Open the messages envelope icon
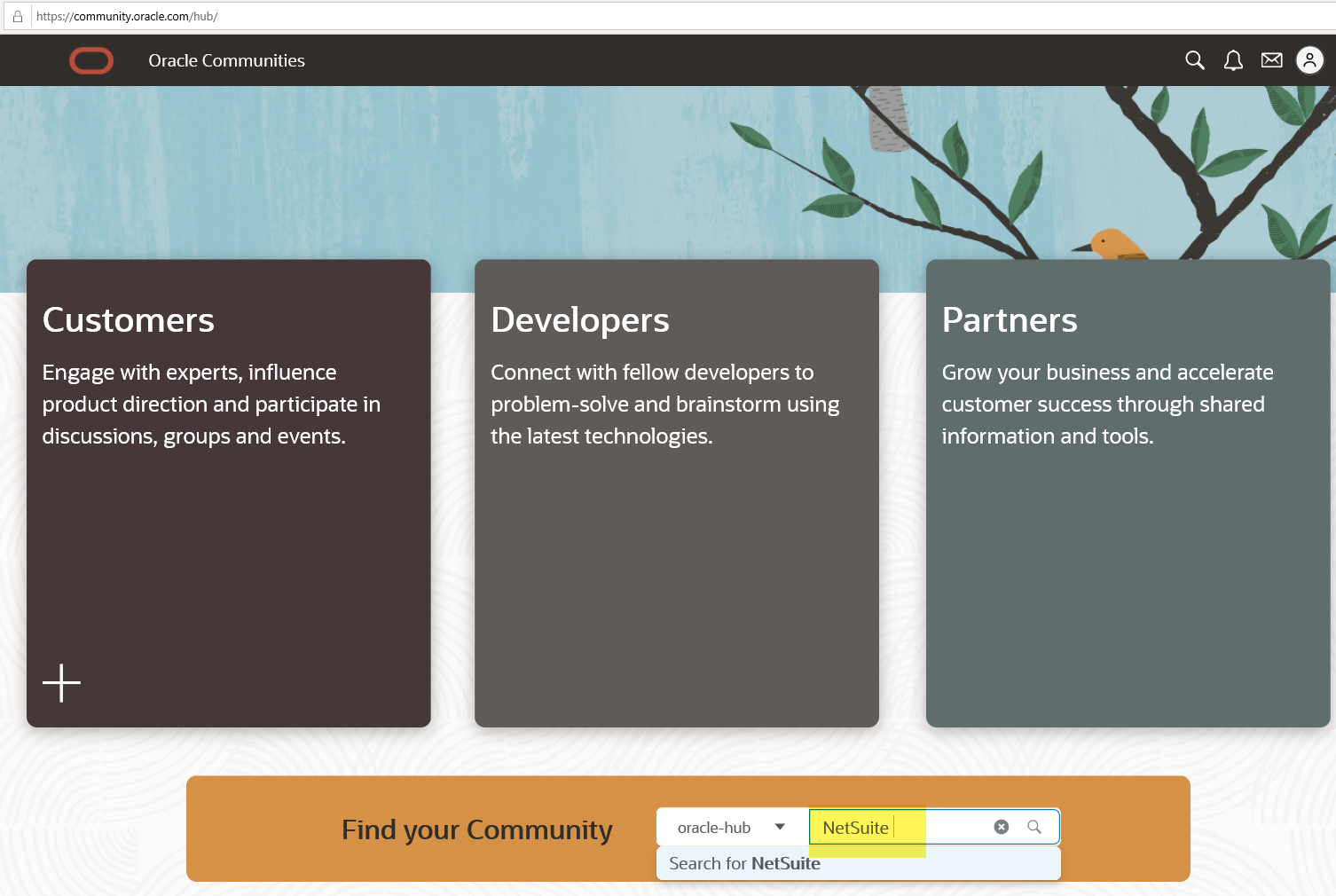1336x896 pixels. pyautogui.click(x=1271, y=60)
